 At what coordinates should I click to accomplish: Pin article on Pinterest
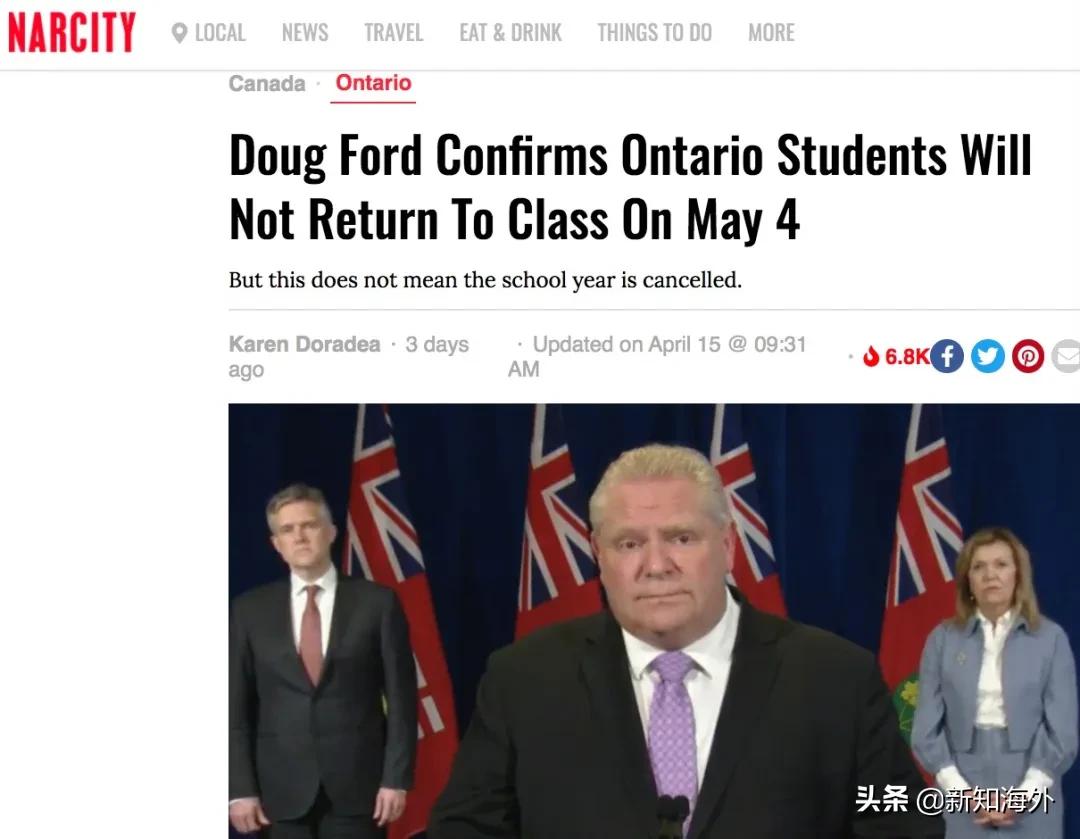pos(1028,356)
